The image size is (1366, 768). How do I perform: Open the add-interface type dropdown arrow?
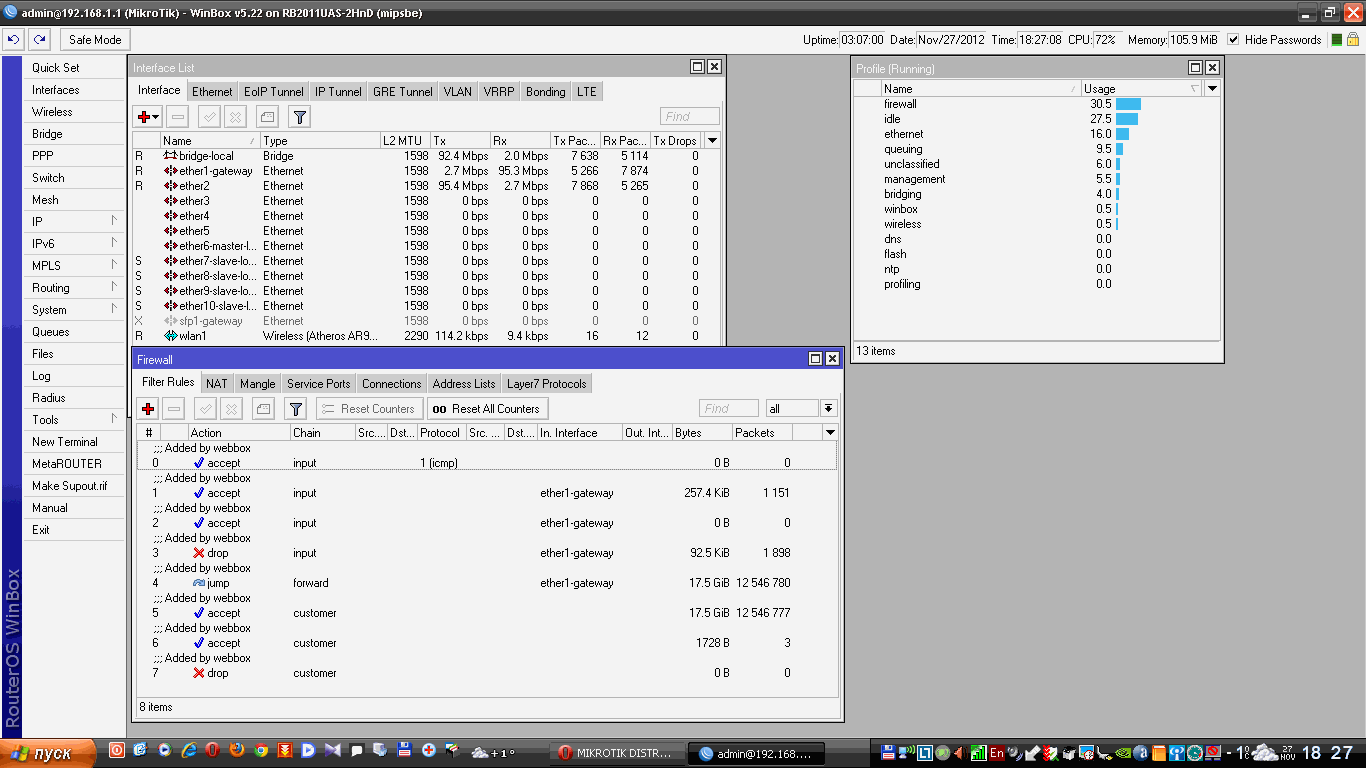tap(156, 117)
